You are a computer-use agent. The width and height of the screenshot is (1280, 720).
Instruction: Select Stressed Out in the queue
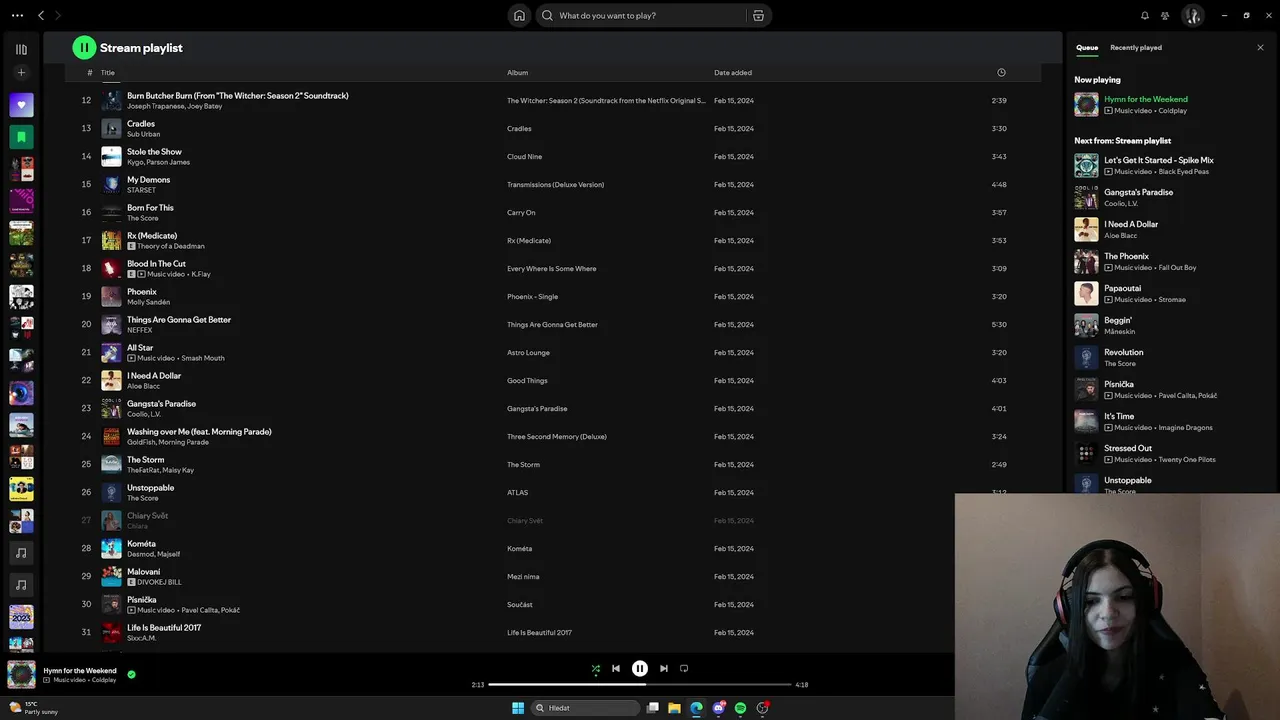pos(1128,448)
